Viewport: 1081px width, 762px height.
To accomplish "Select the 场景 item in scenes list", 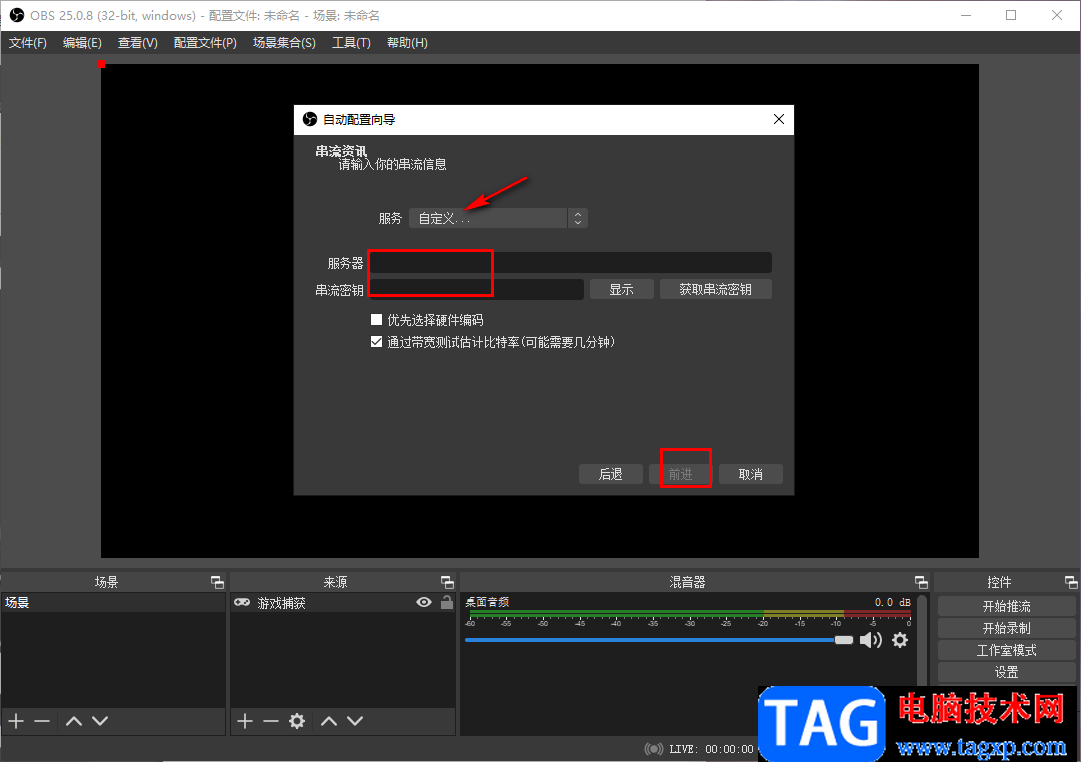I will coord(113,603).
